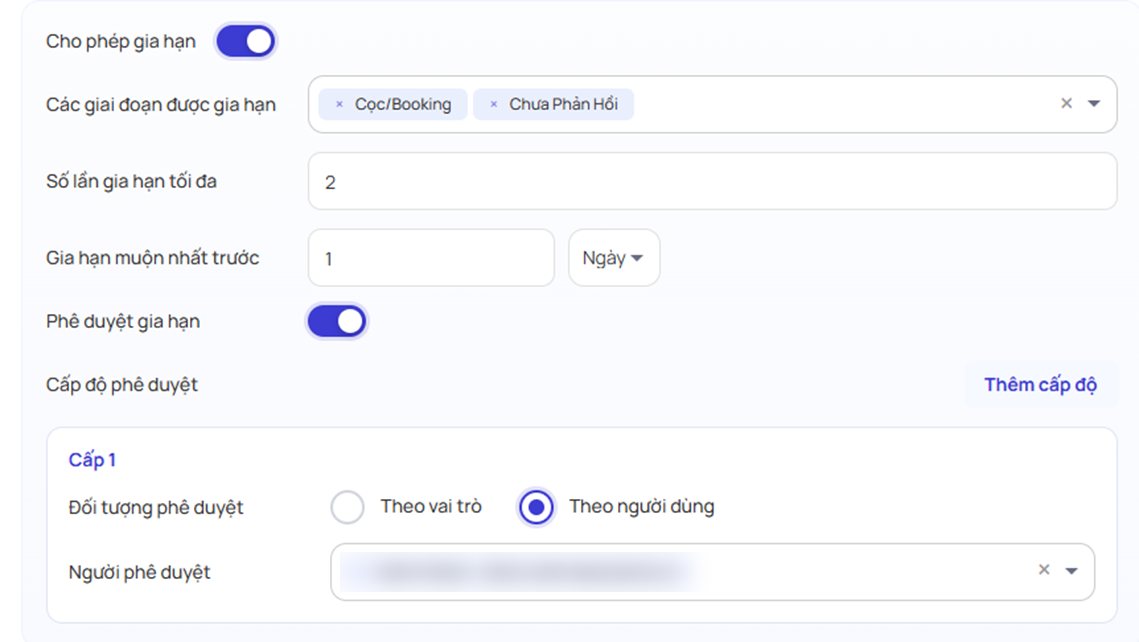Click the Cọc/Booking tag text

coord(403,105)
